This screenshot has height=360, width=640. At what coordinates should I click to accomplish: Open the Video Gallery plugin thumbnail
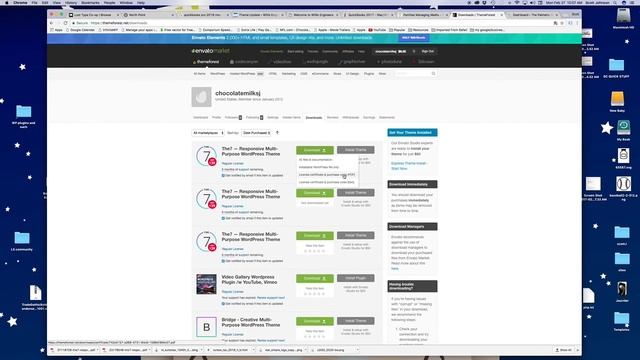[206, 284]
